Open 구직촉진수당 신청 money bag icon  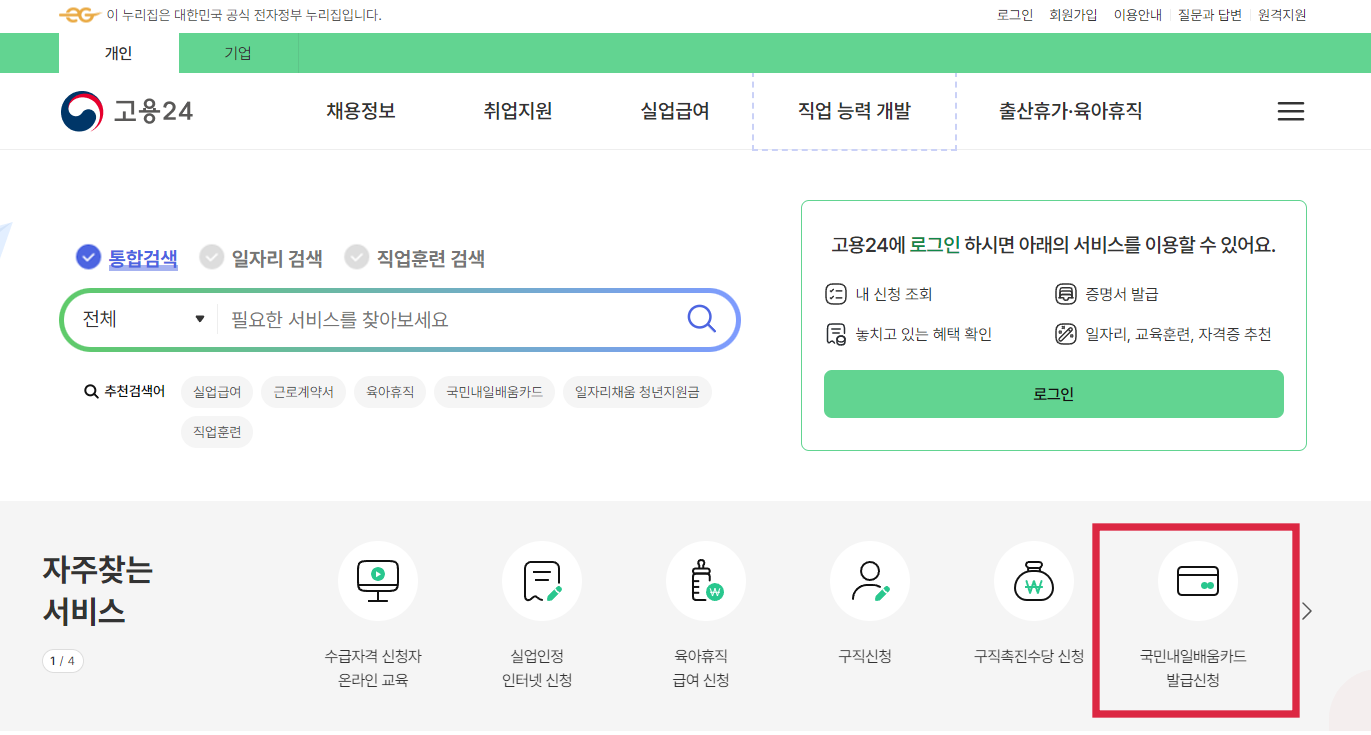[1034, 581]
